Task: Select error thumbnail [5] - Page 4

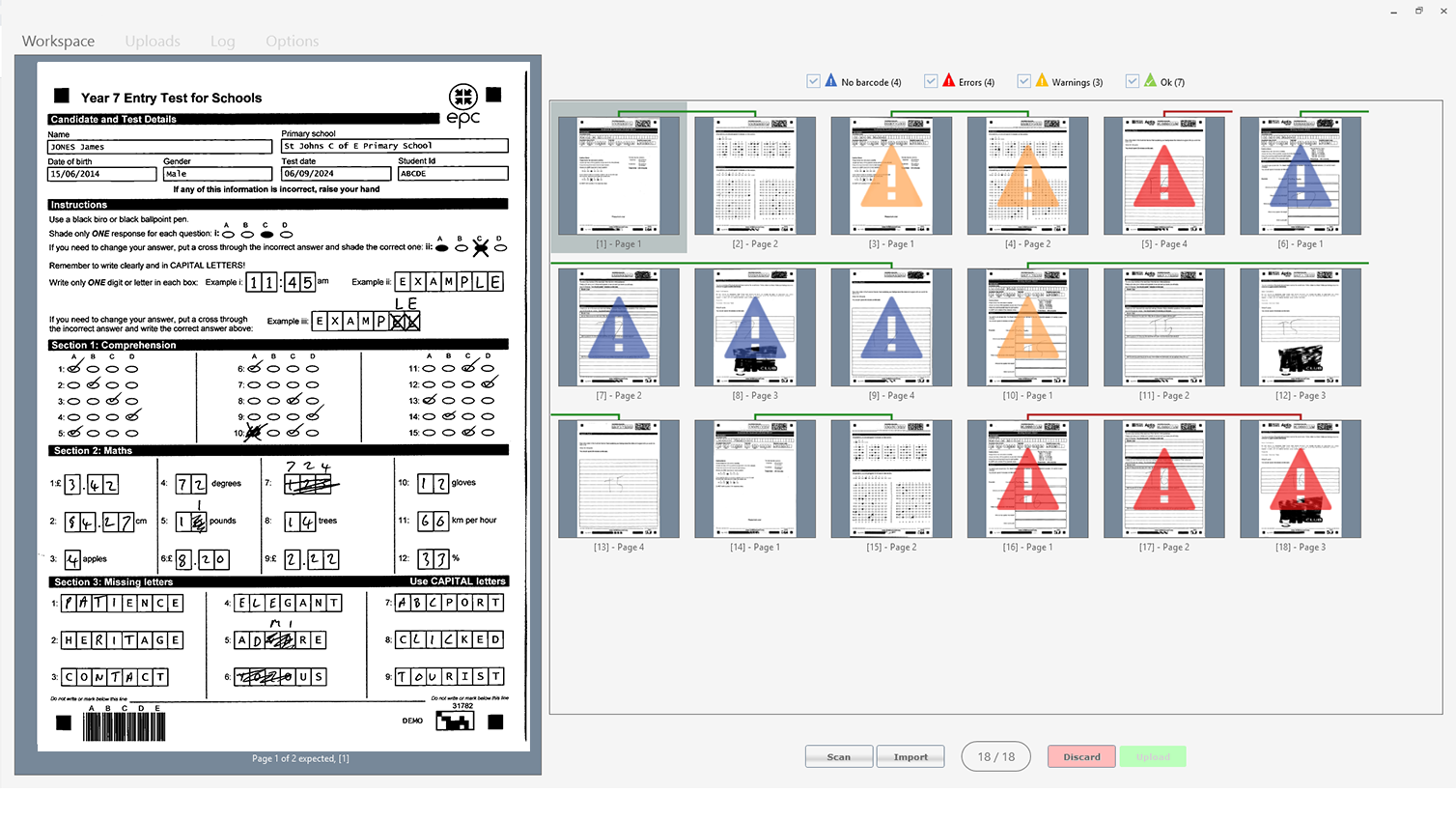Action: 1163,176
